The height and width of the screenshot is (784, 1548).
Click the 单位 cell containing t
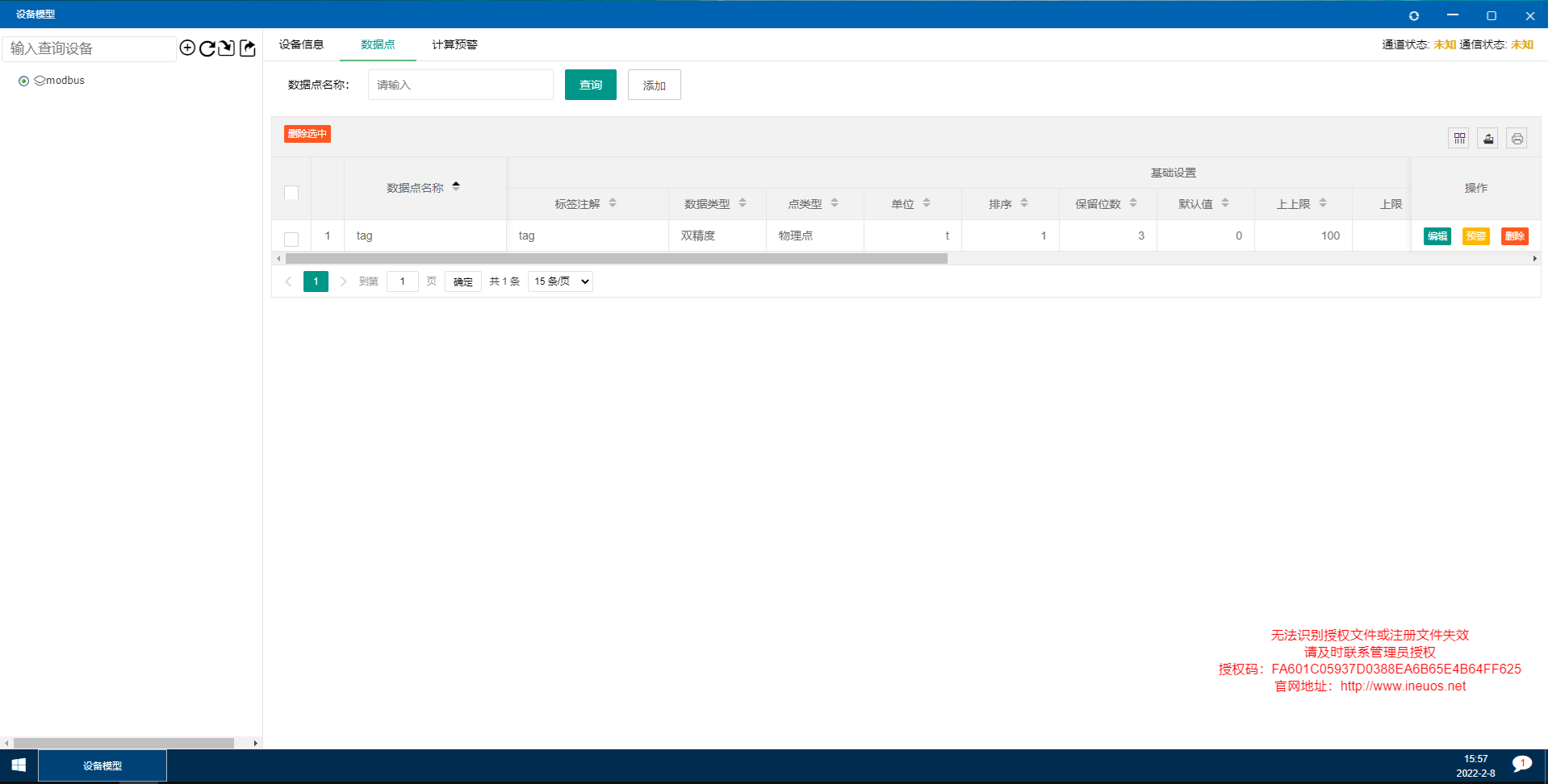(913, 236)
